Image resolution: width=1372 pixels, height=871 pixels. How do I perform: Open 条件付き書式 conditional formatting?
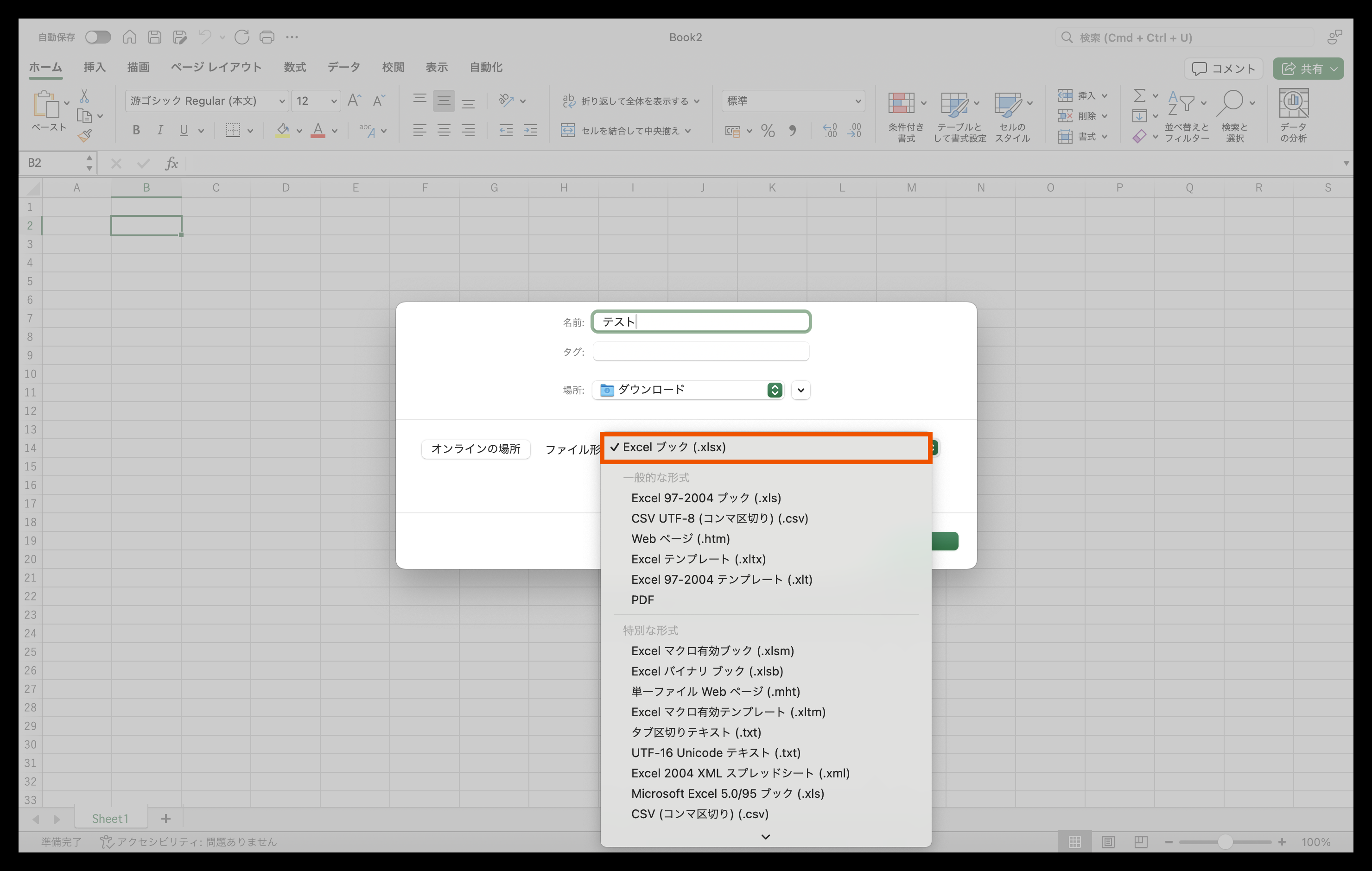[906, 117]
